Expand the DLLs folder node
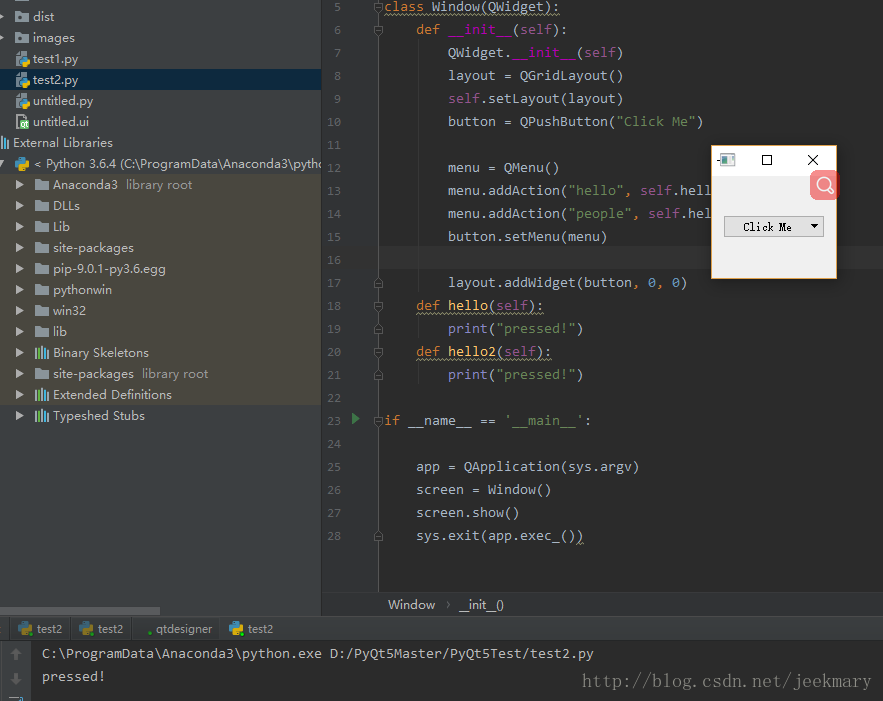This screenshot has width=883, height=701. click(20, 206)
